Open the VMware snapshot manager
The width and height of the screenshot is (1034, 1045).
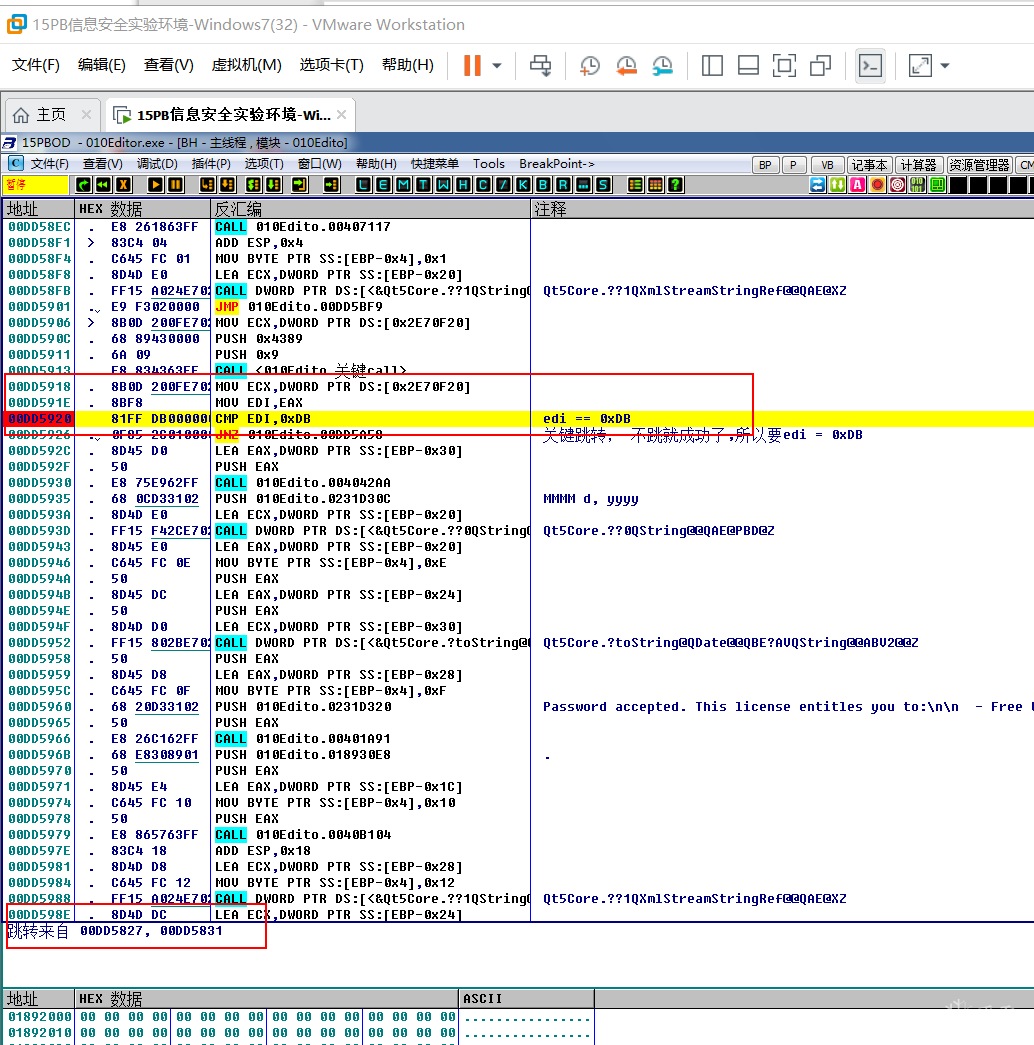(662, 65)
